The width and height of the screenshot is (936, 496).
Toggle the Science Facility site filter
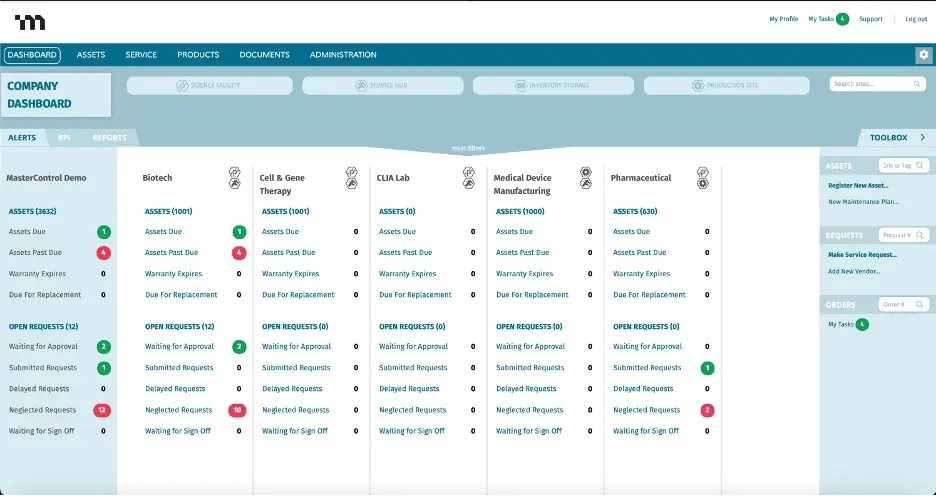tap(209, 86)
